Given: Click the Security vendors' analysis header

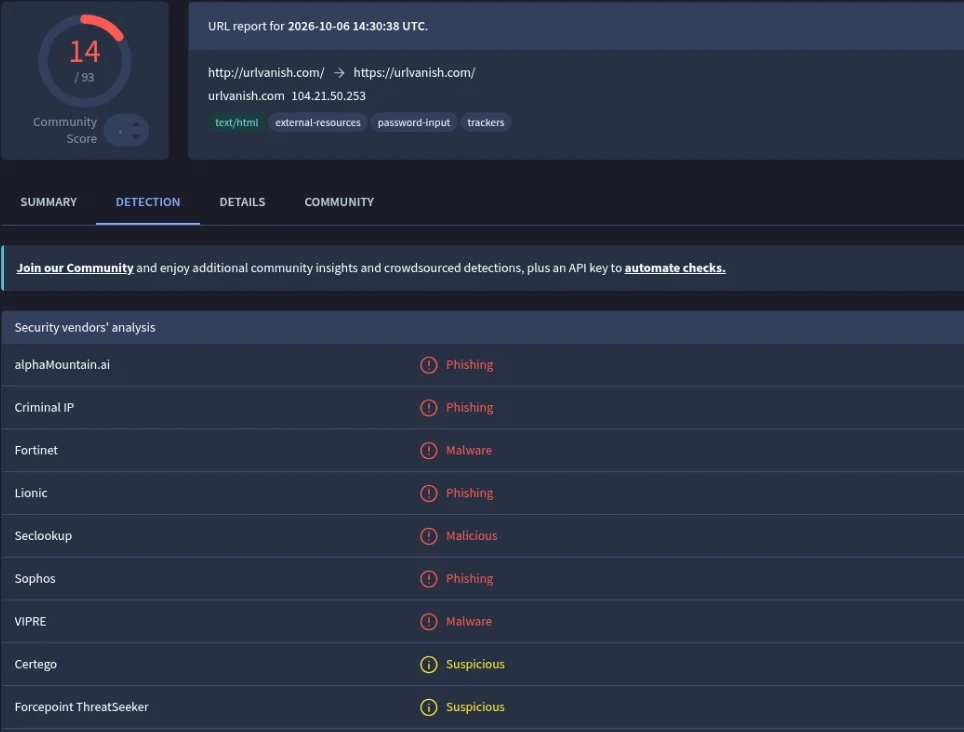Looking at the screenshot, I should coord(85,328).
